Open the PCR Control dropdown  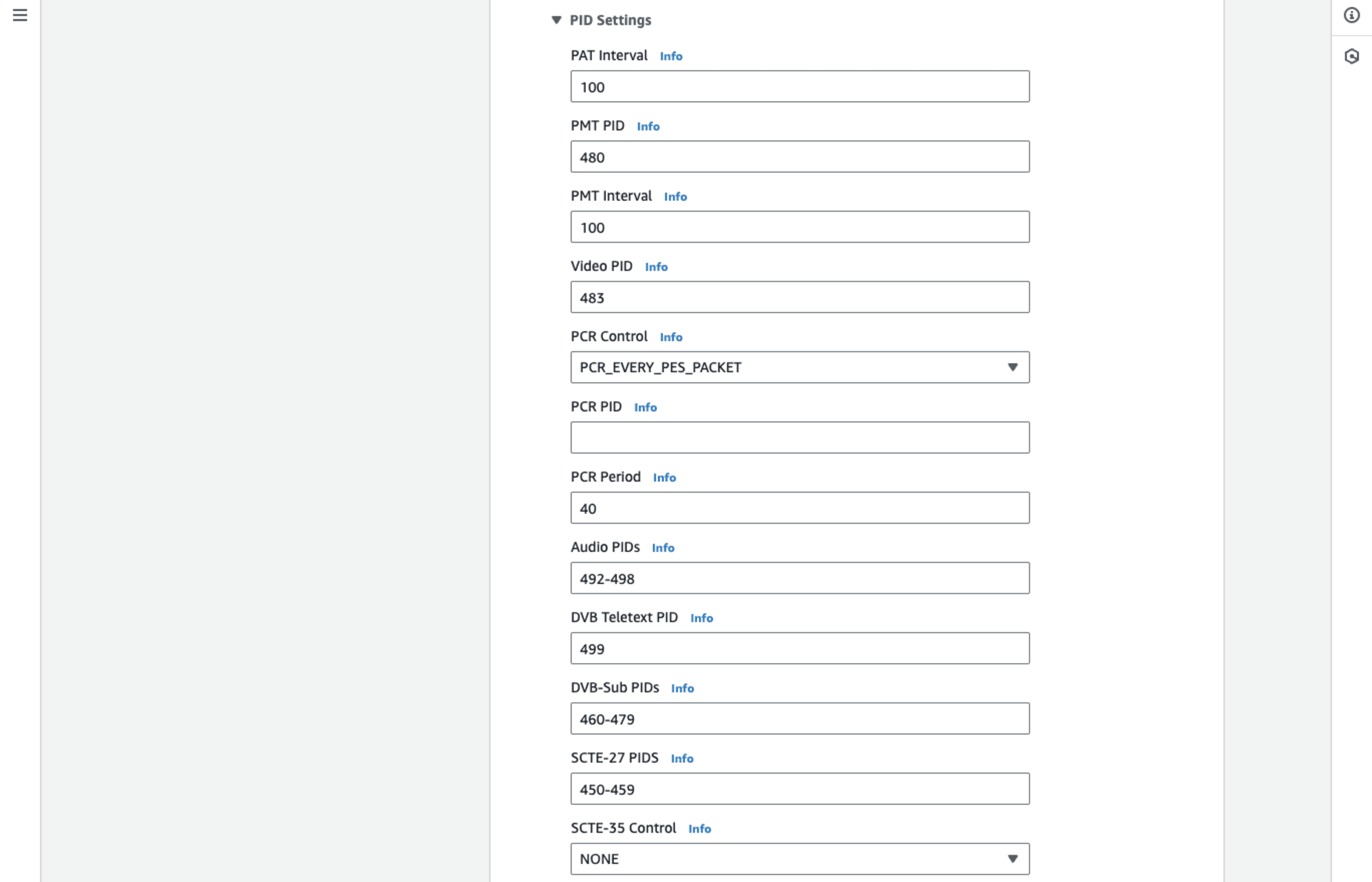800,367
